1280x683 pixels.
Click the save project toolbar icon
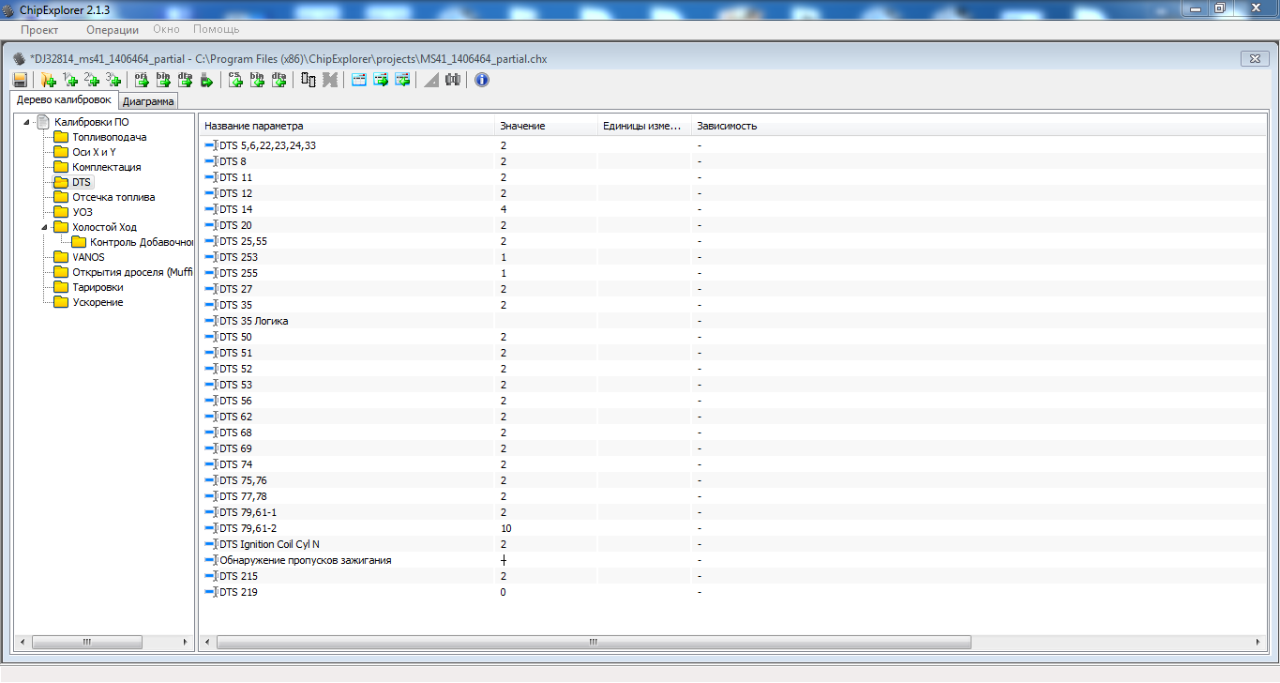tap(20, 80)
